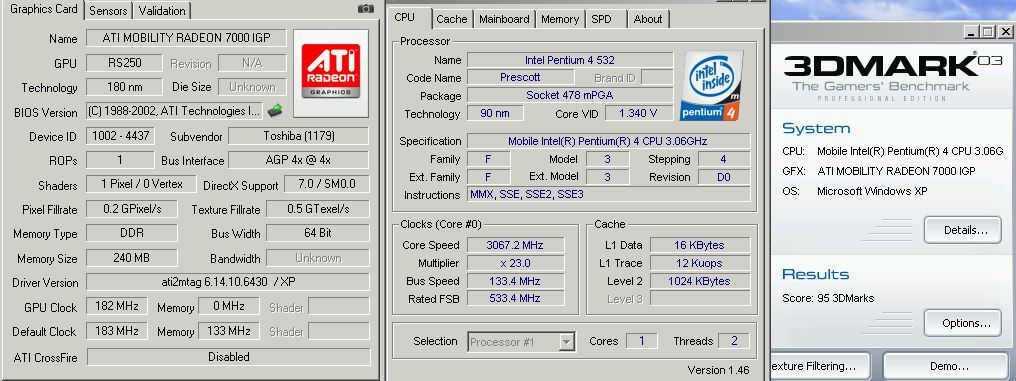This screenshot has width=1016, height=381.
Task: Click the Demo... button in 3DMark
Action: [x=949, y=366]
